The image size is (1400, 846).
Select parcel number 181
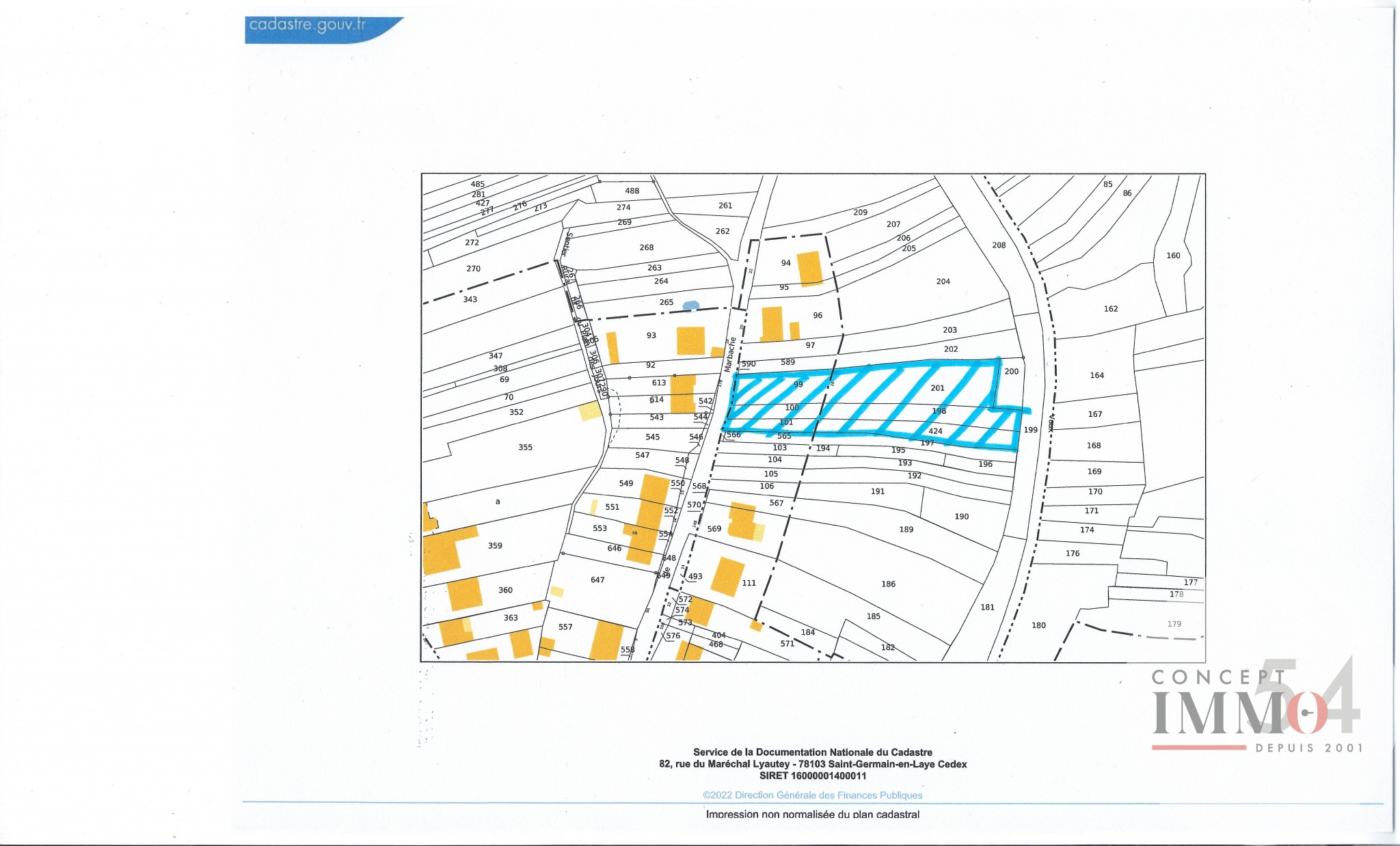click(988, 608)
